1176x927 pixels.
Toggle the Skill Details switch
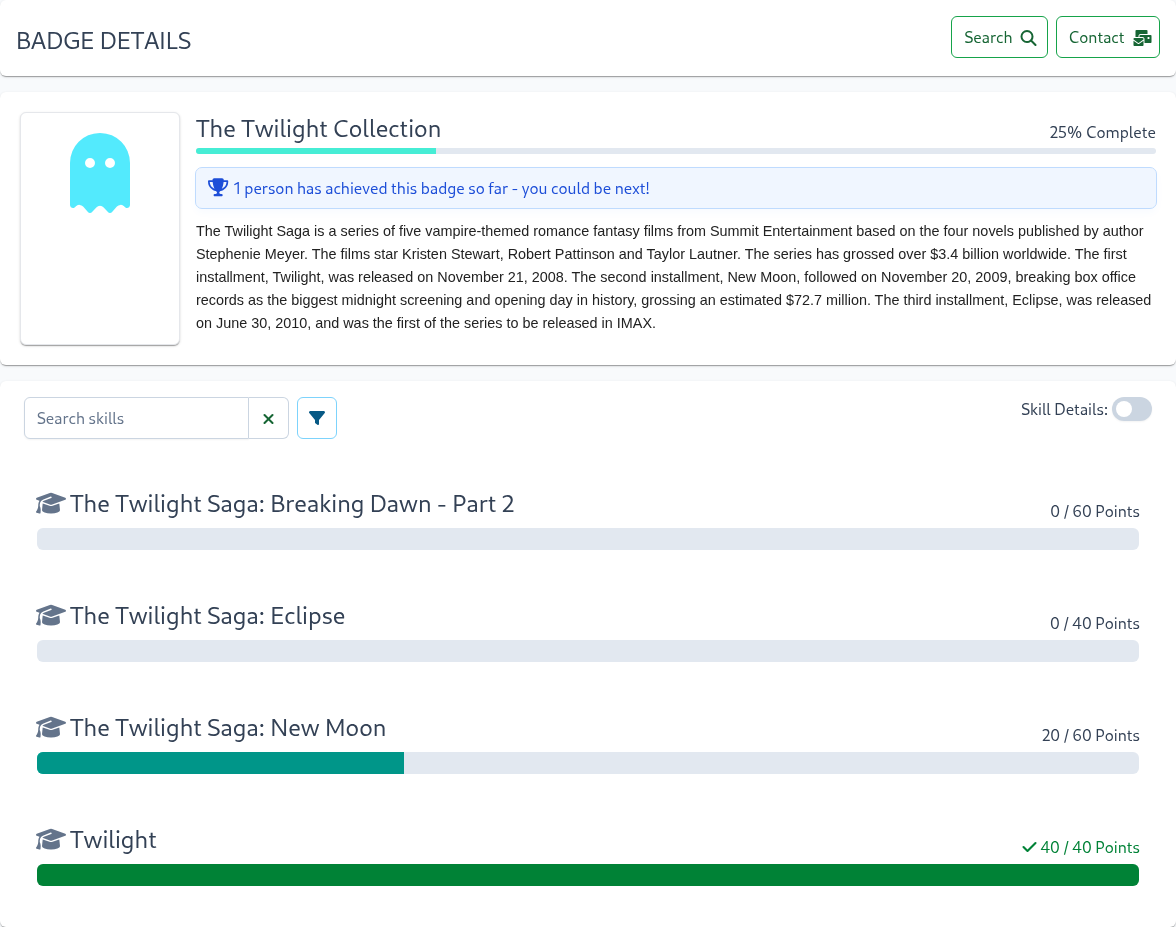(x=1132, y=410)
